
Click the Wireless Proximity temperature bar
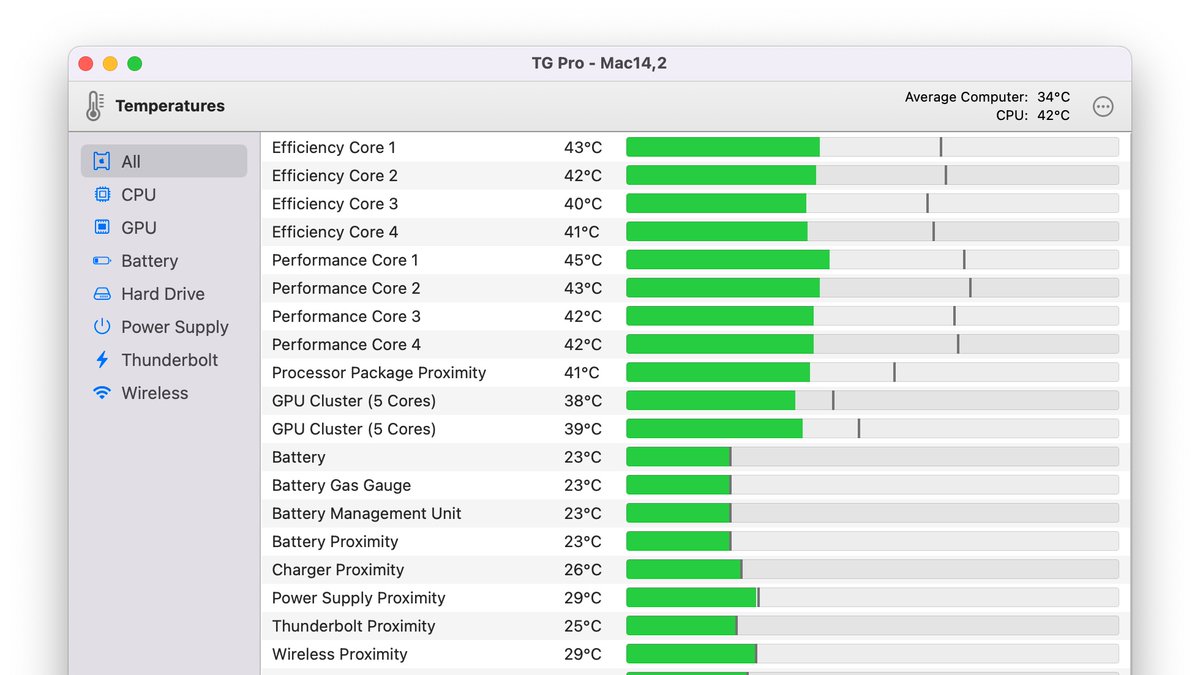[x=872, y=653]
